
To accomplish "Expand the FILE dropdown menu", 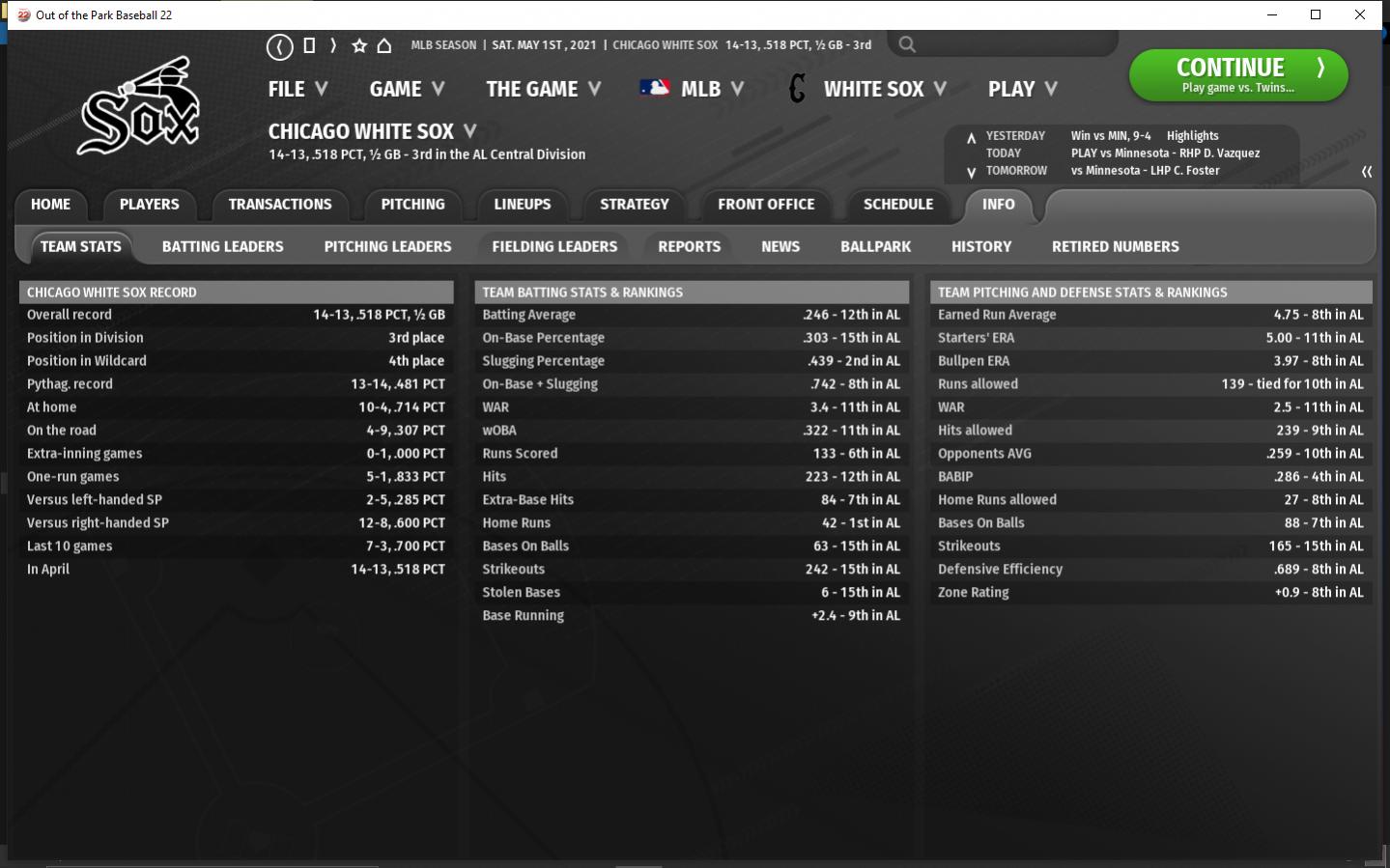I will pos(298,89).
